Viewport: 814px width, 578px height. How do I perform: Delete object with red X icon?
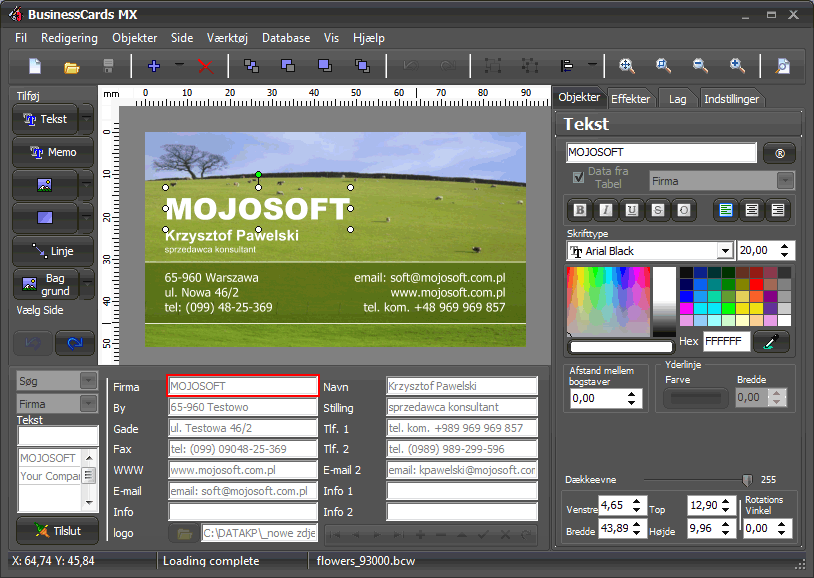tap(206, 66)
